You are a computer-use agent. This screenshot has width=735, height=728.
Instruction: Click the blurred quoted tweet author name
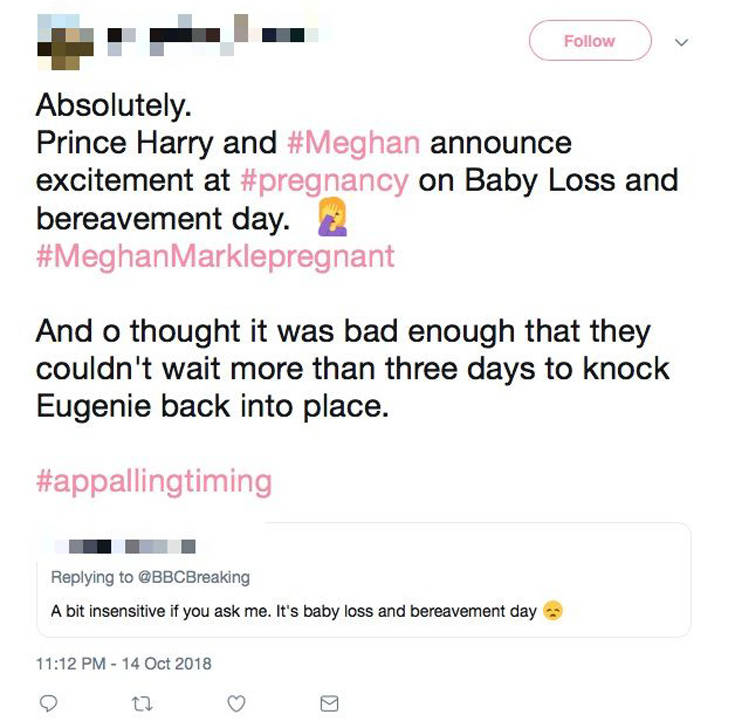[x=130, y=547]
